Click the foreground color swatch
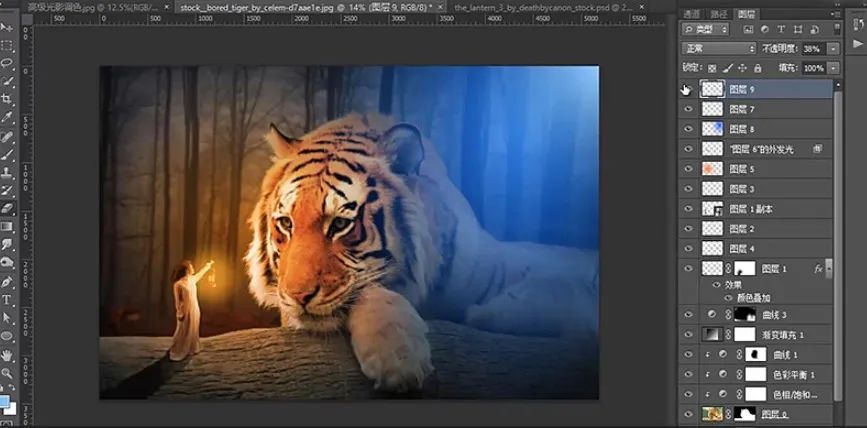This screenshot has width=867, height=428. click(5, 401)
